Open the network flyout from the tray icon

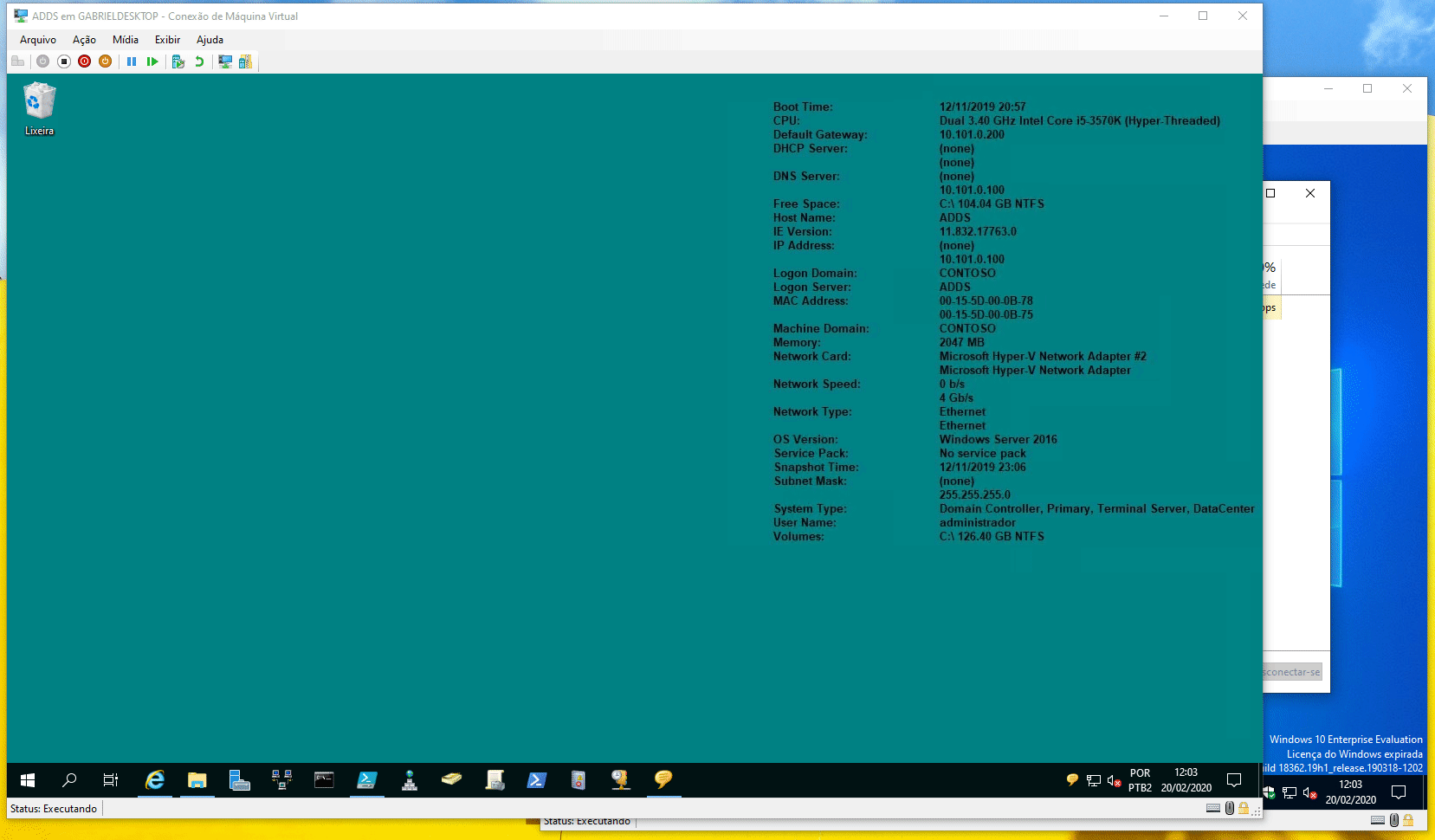click(1093, 781)
